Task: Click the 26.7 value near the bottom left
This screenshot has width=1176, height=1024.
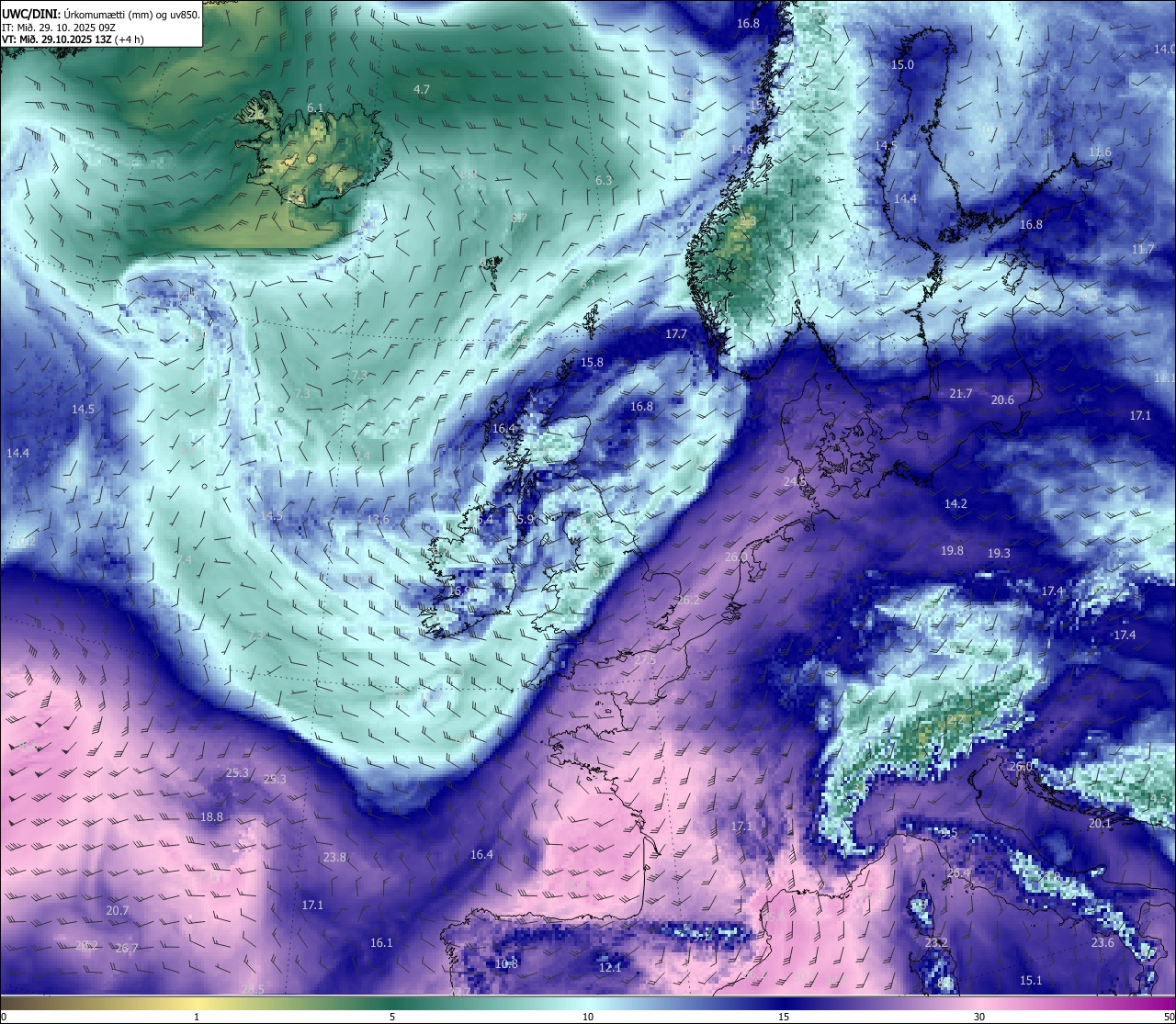Action: [x=127, y=949]
